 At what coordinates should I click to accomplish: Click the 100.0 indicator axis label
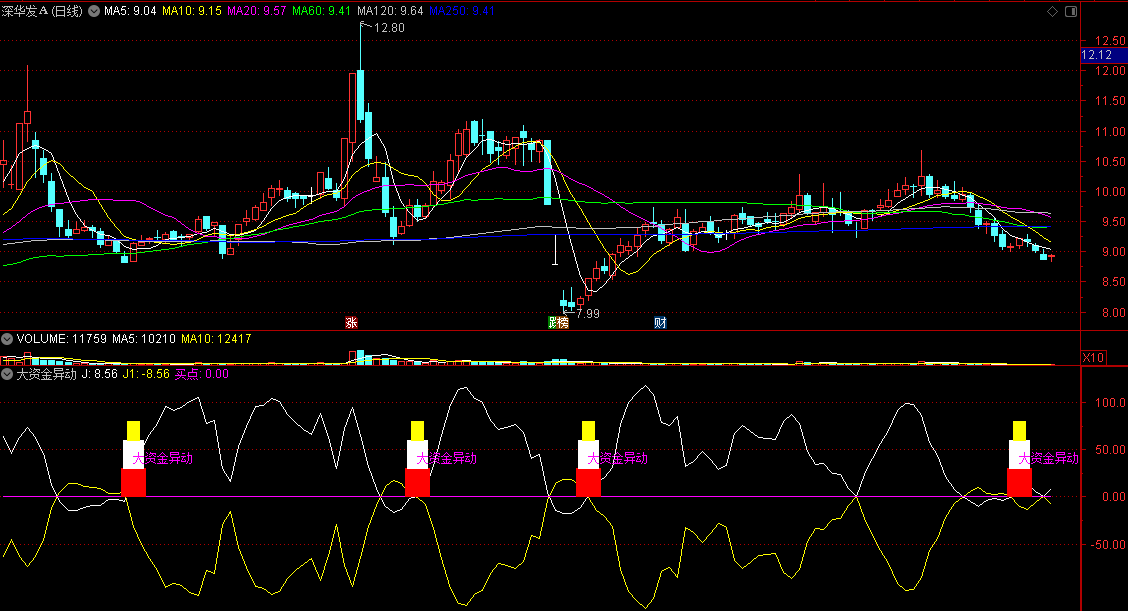tap(1111, 403)
